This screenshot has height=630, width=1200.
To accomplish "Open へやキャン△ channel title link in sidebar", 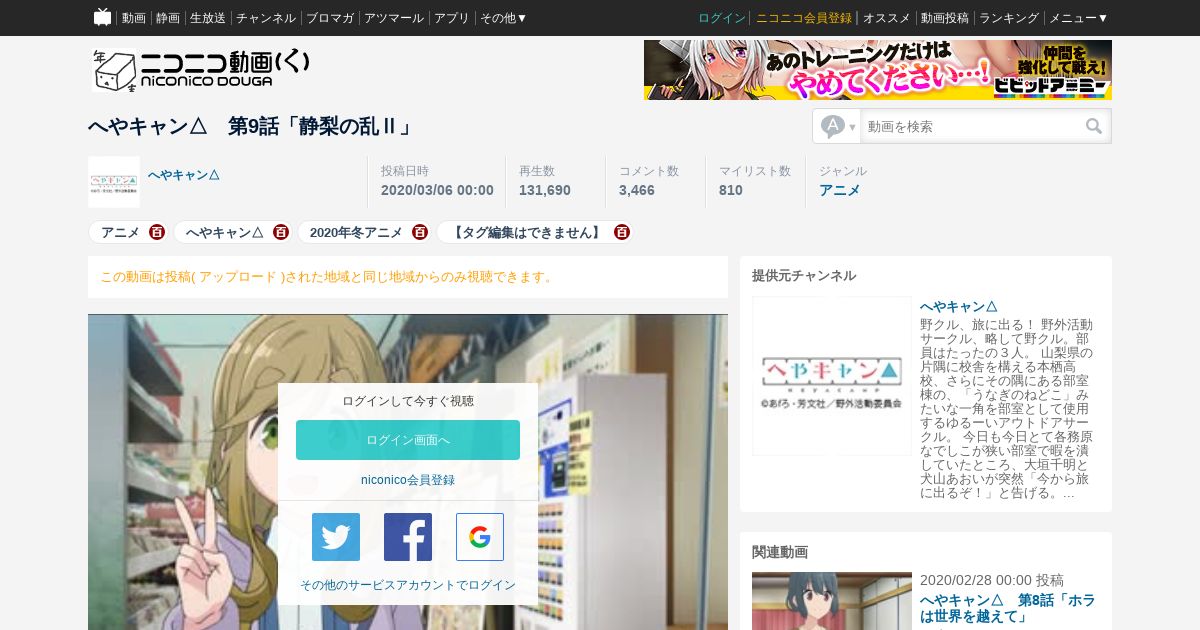I will (x=959, y=306).
